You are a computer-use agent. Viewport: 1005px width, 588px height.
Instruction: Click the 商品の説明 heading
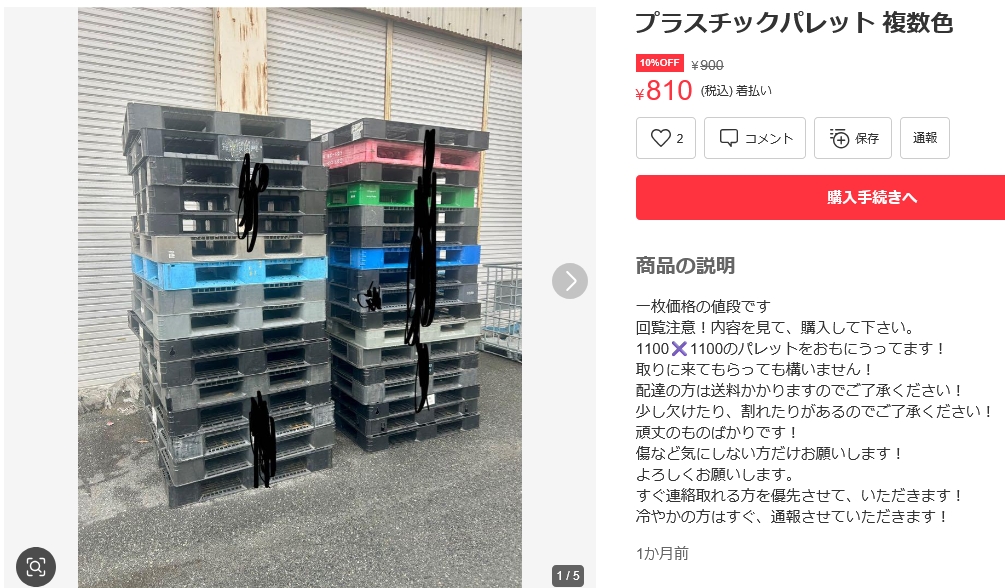tap(685, 265)
